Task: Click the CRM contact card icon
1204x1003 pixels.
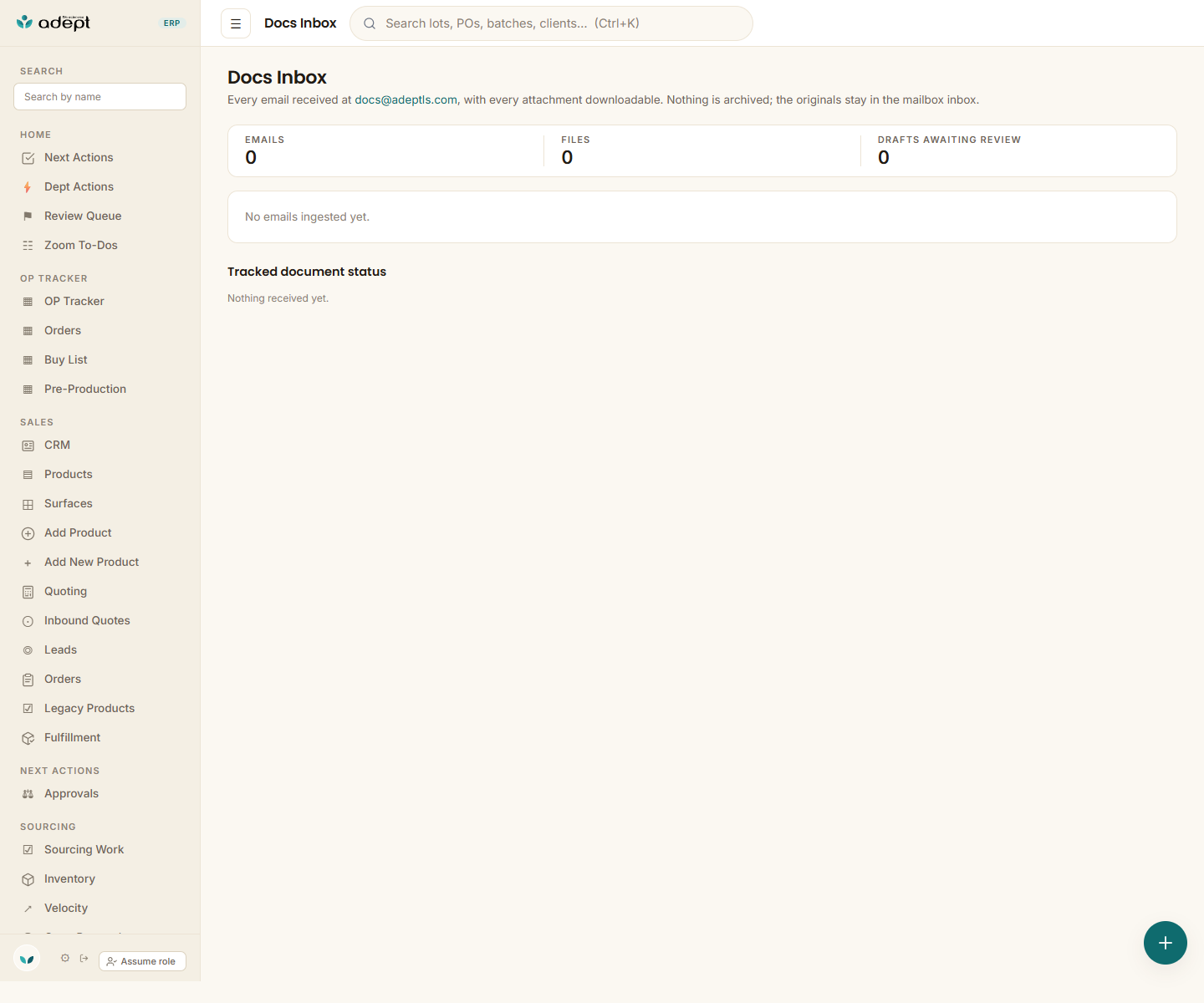Action: [28, 445]
